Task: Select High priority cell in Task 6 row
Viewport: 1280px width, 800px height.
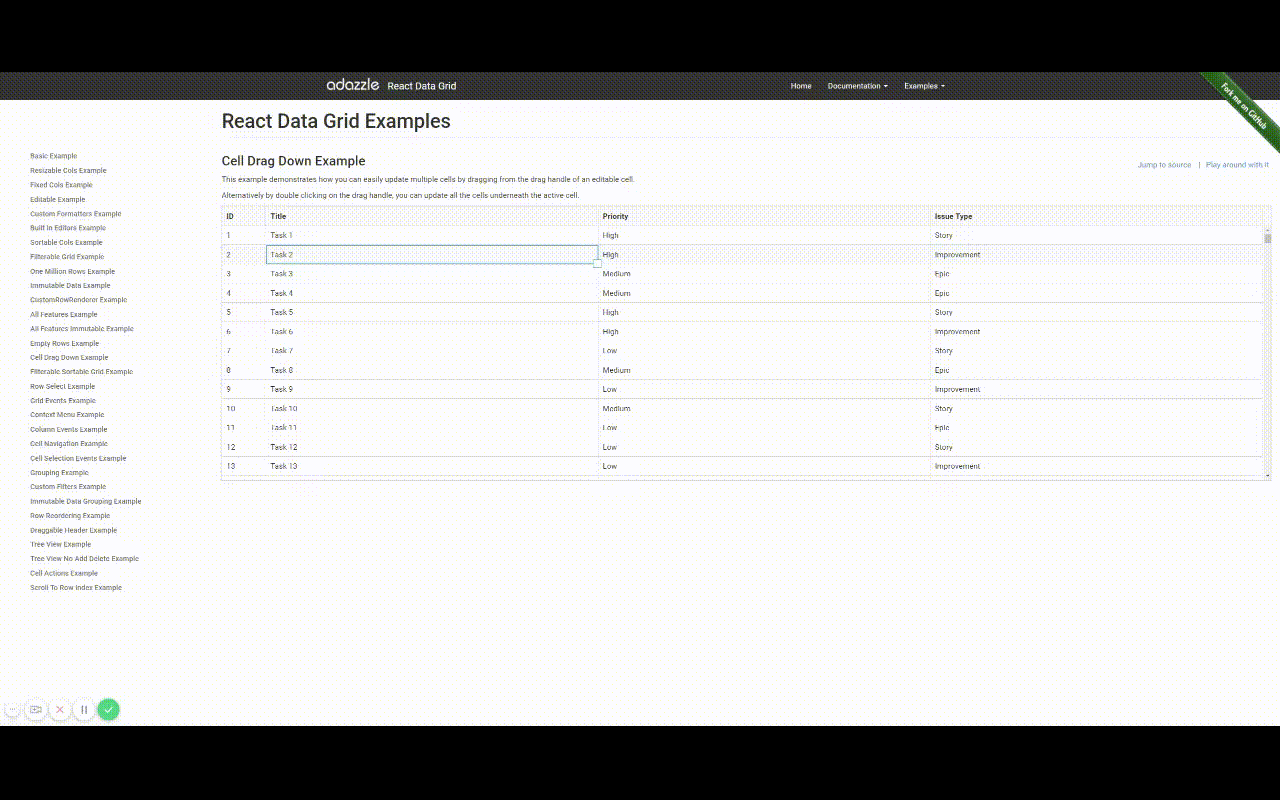Action: click(x=764, y=332)
